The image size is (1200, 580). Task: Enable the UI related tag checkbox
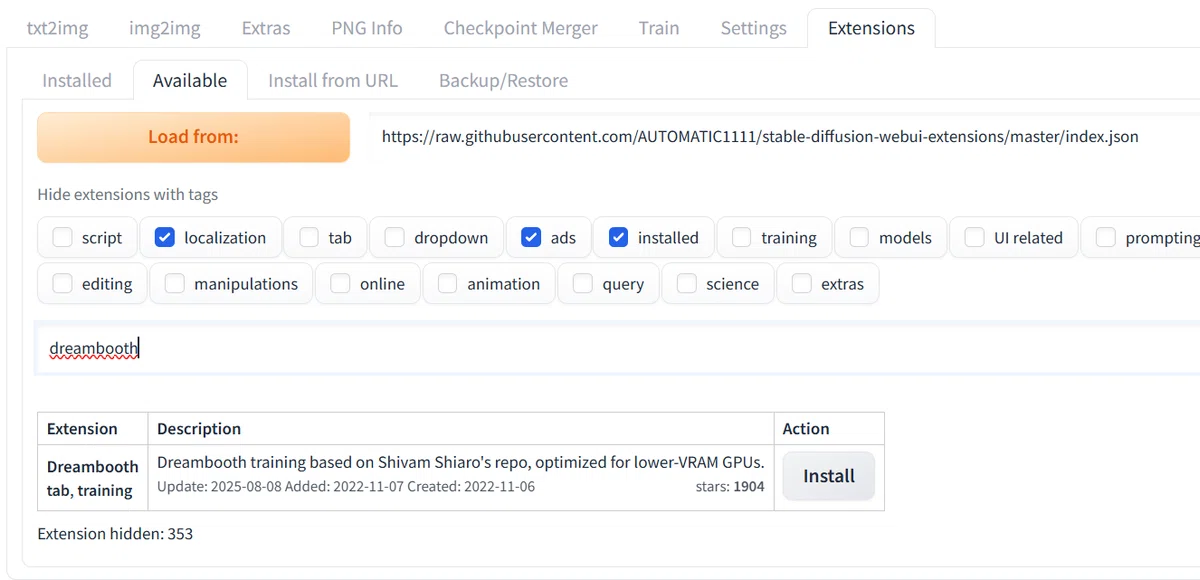click(x=975, y=238)
